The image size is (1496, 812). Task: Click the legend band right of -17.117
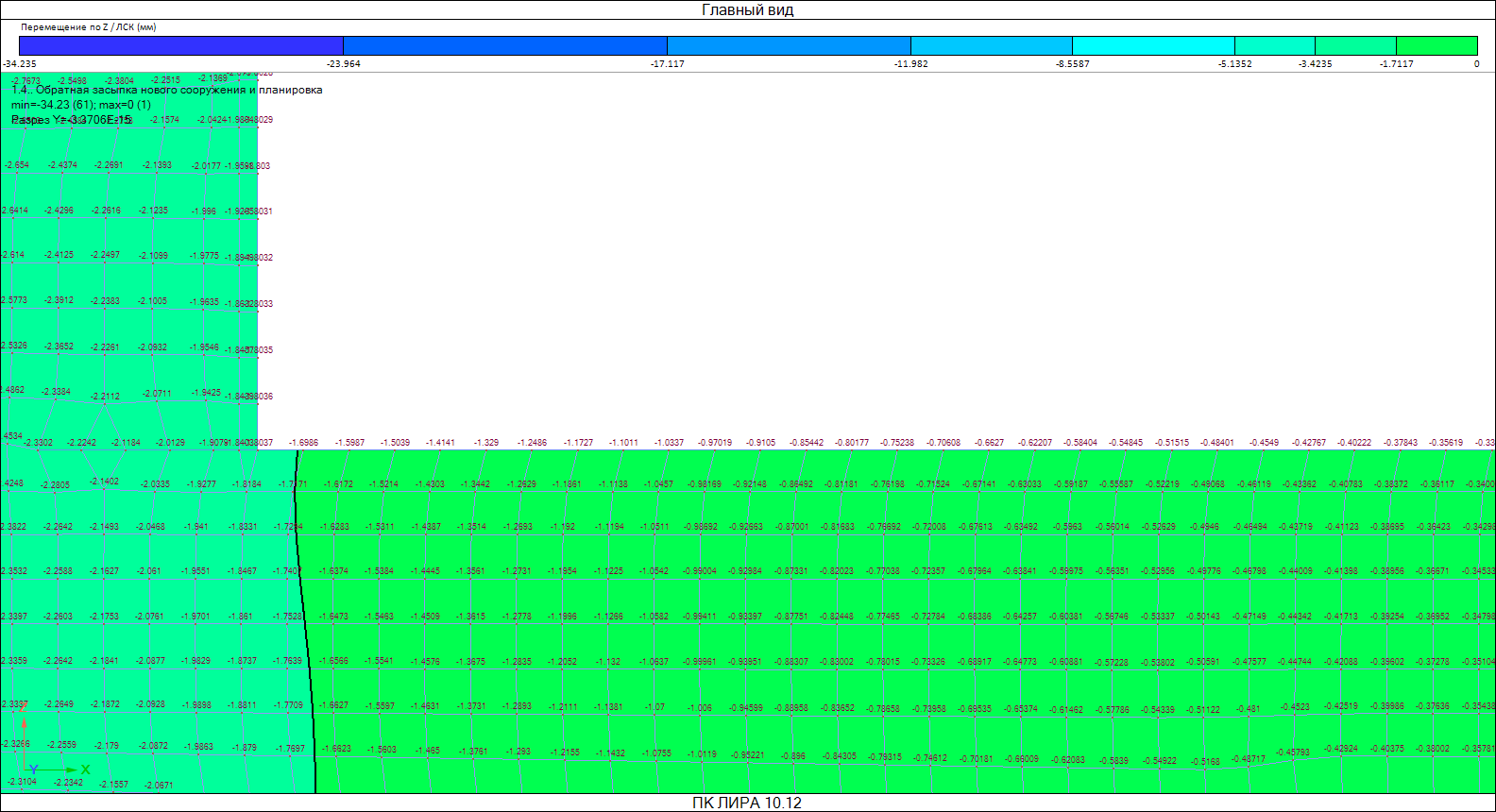[x=789, y=45]
